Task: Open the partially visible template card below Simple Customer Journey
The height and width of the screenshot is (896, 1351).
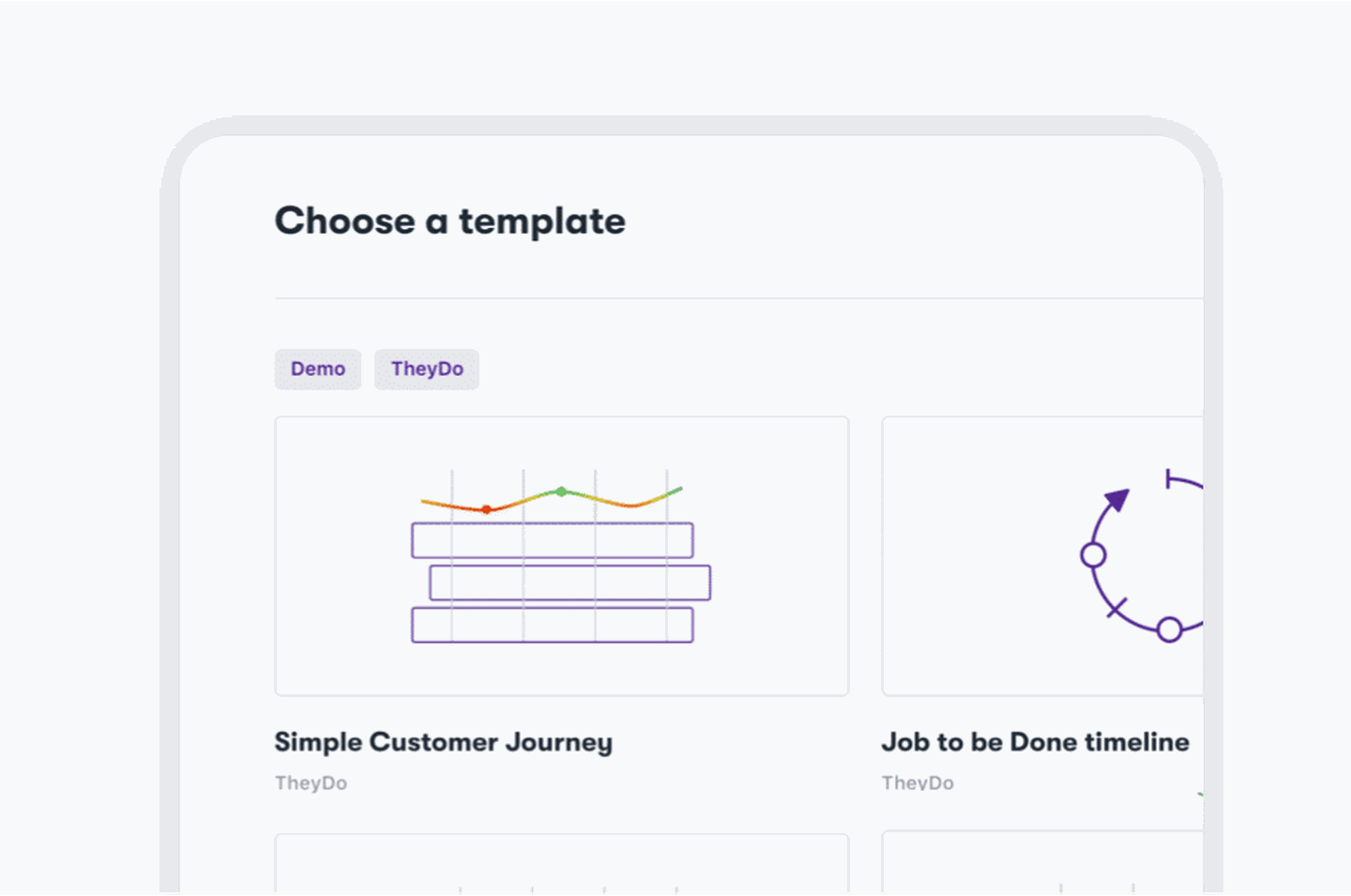Action: [561, 863]
